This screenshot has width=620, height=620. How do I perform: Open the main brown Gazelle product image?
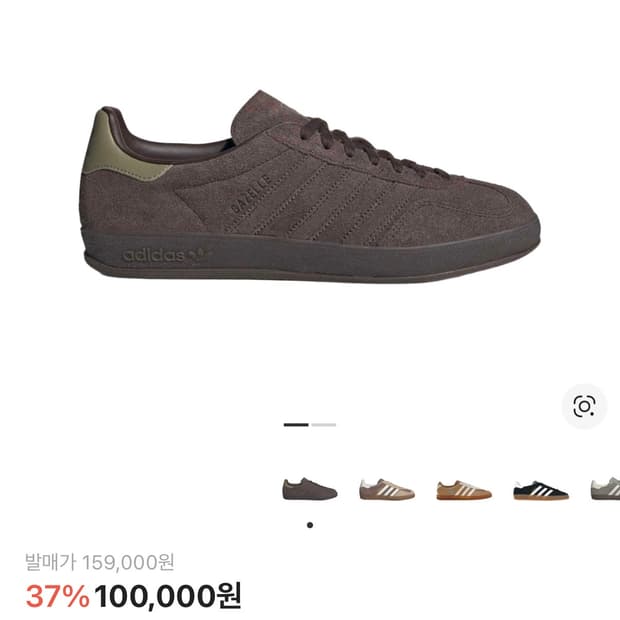(x=310, y=186)
